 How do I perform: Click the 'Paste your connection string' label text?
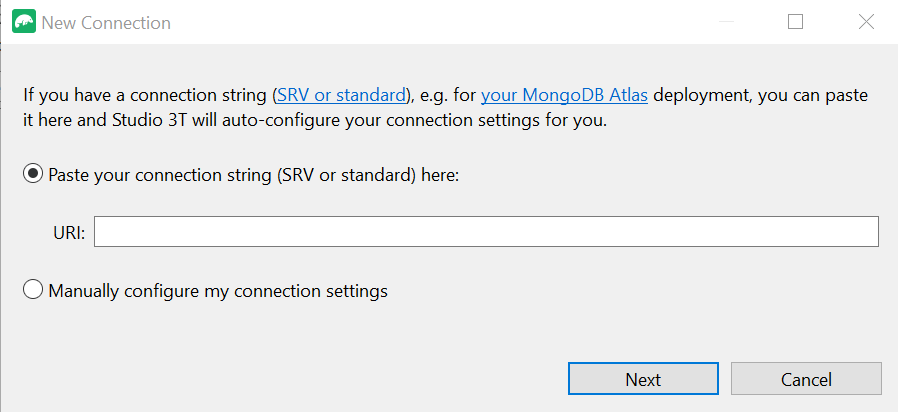point(254,175)
